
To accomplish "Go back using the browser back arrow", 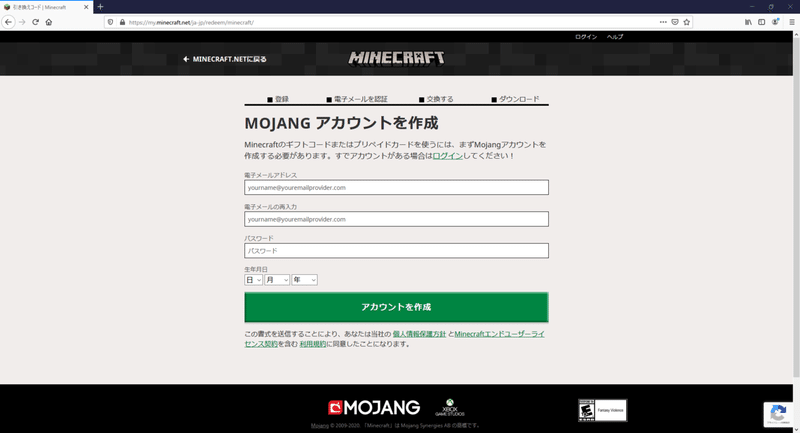I will coord(8,22).
